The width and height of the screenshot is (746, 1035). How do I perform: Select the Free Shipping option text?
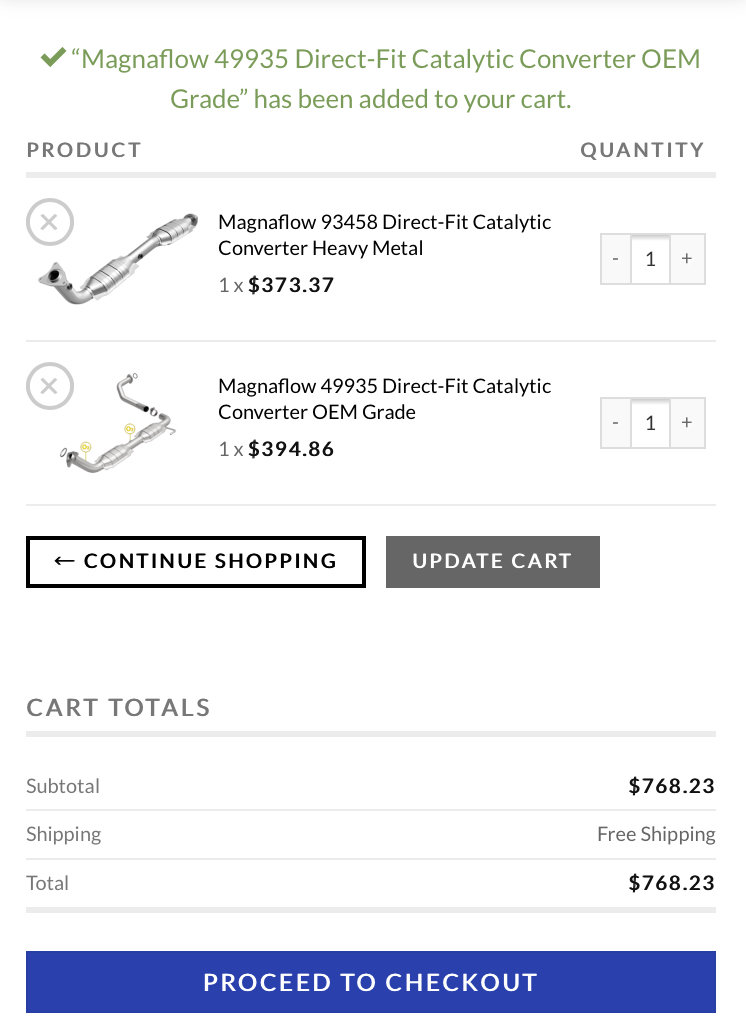[656, 834]
